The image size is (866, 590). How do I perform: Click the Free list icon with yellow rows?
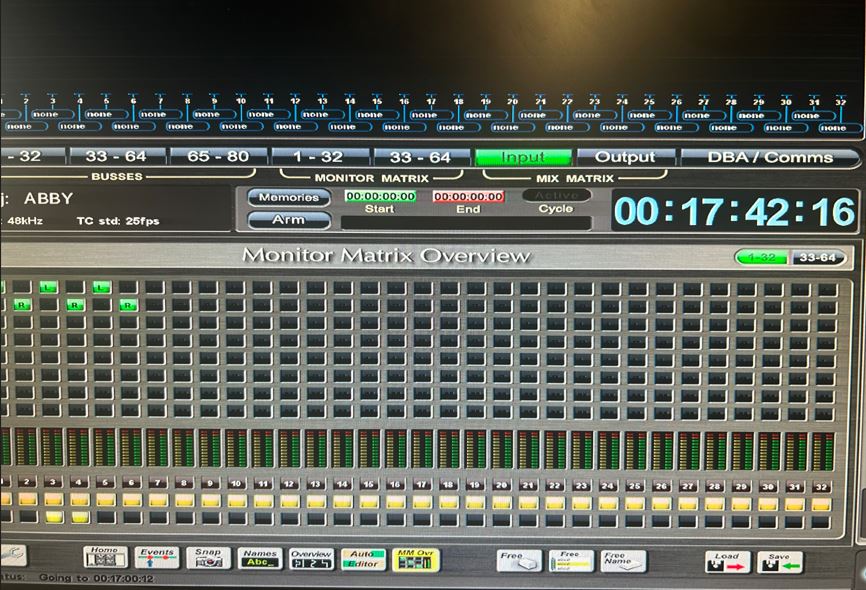tap(571, 561)
